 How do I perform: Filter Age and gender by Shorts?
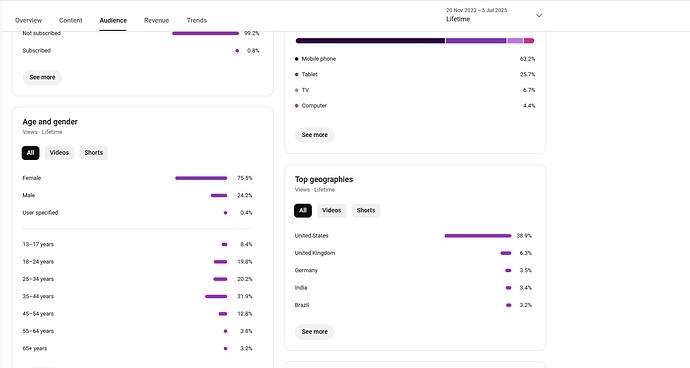pyautogui.click(x=93, y=153)
